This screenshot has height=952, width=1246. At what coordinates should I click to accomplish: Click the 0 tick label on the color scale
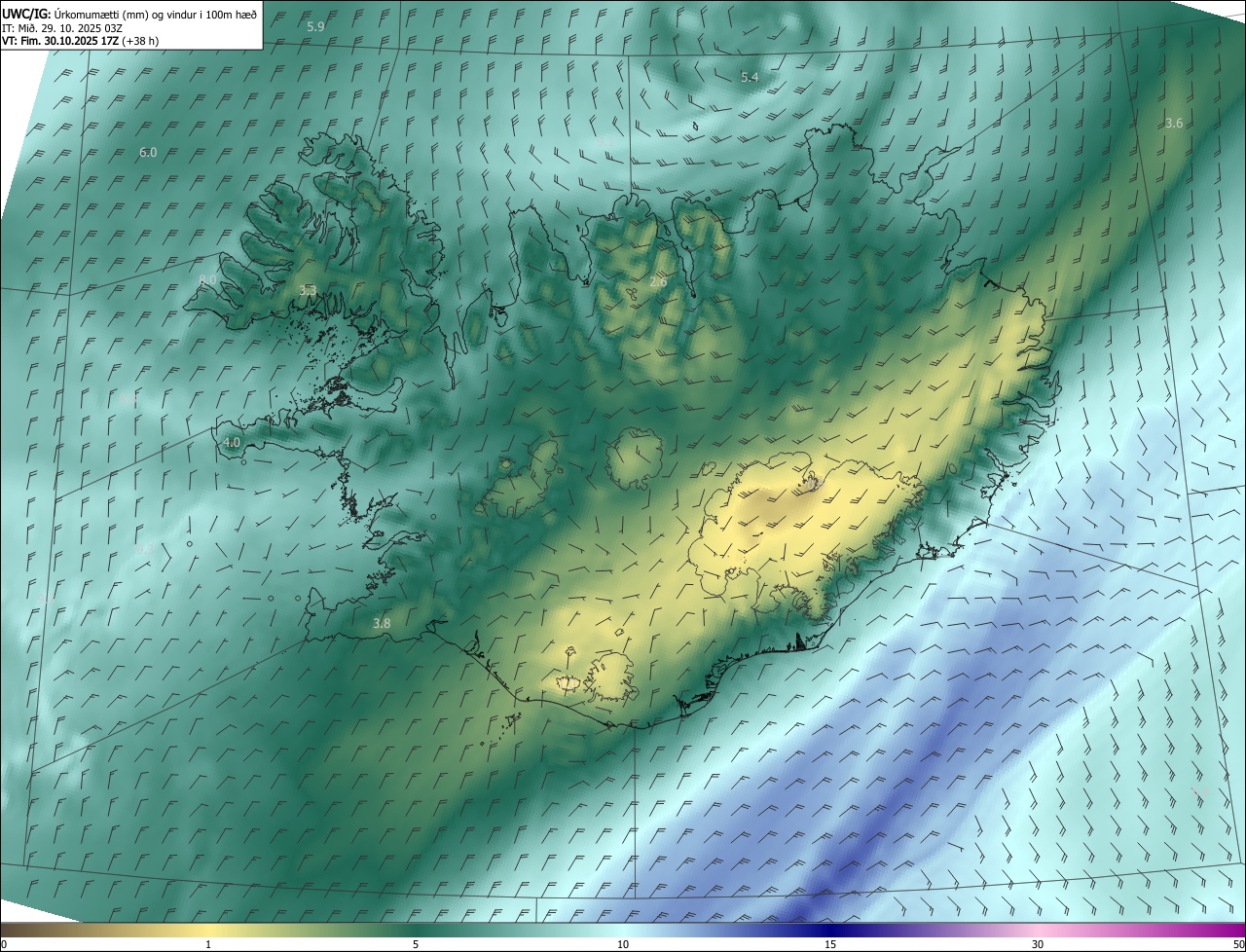(4, 945)
